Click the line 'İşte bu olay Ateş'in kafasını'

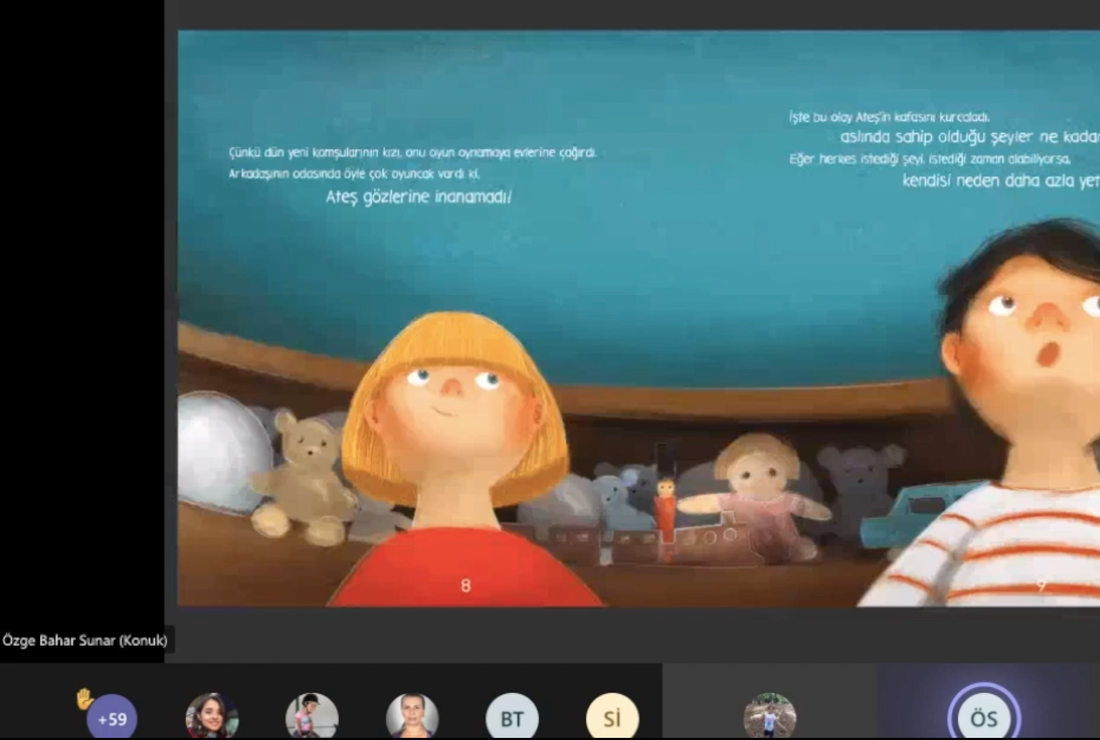pyautogui.click(x=890, y=117)
